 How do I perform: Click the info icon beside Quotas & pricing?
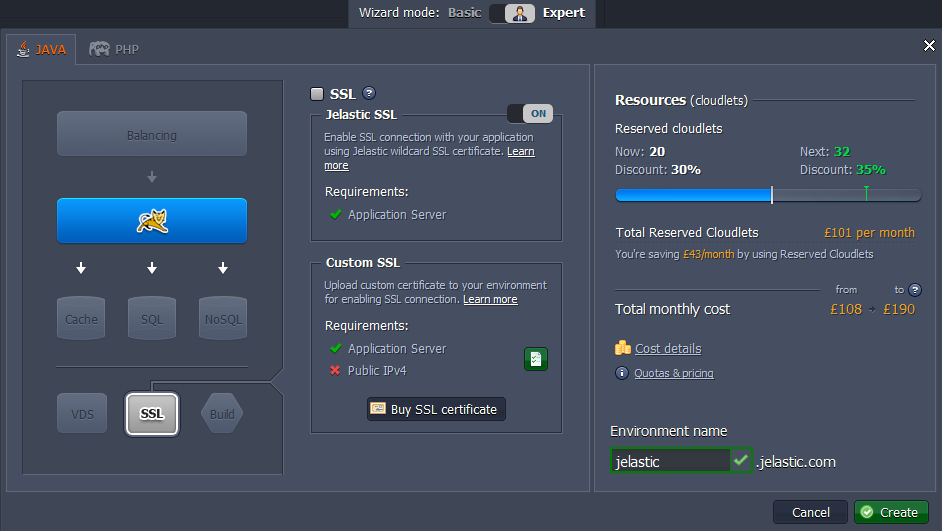click(622, 373)
